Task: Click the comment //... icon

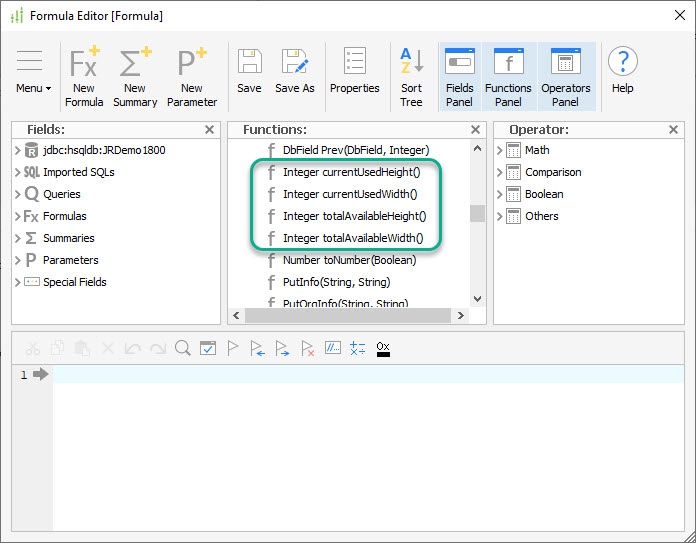Action: point(332,348)
